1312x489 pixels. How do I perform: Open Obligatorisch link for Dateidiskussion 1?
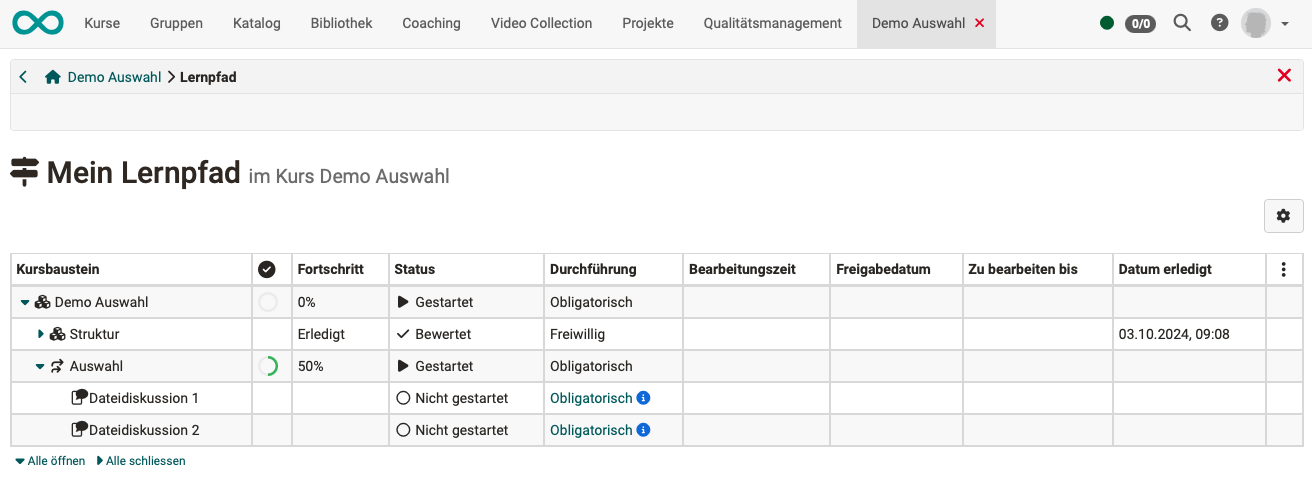[591, 398]
